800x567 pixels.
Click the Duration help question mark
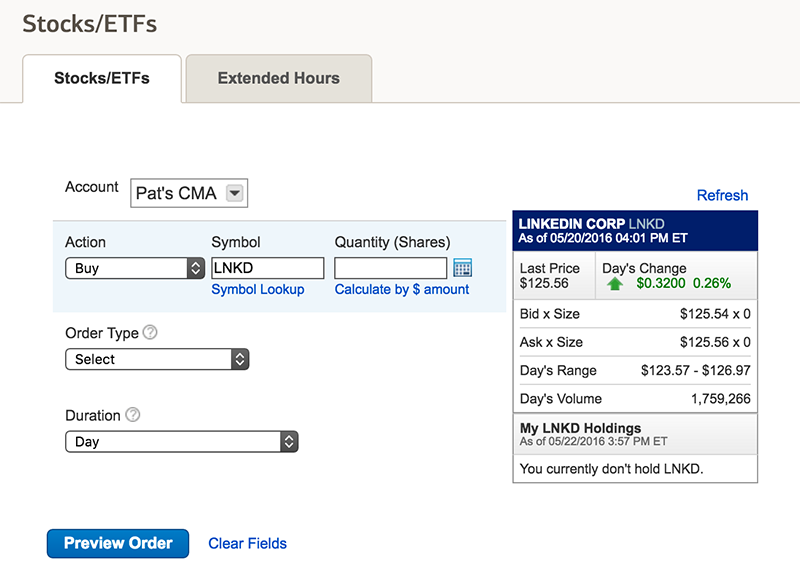133,414
